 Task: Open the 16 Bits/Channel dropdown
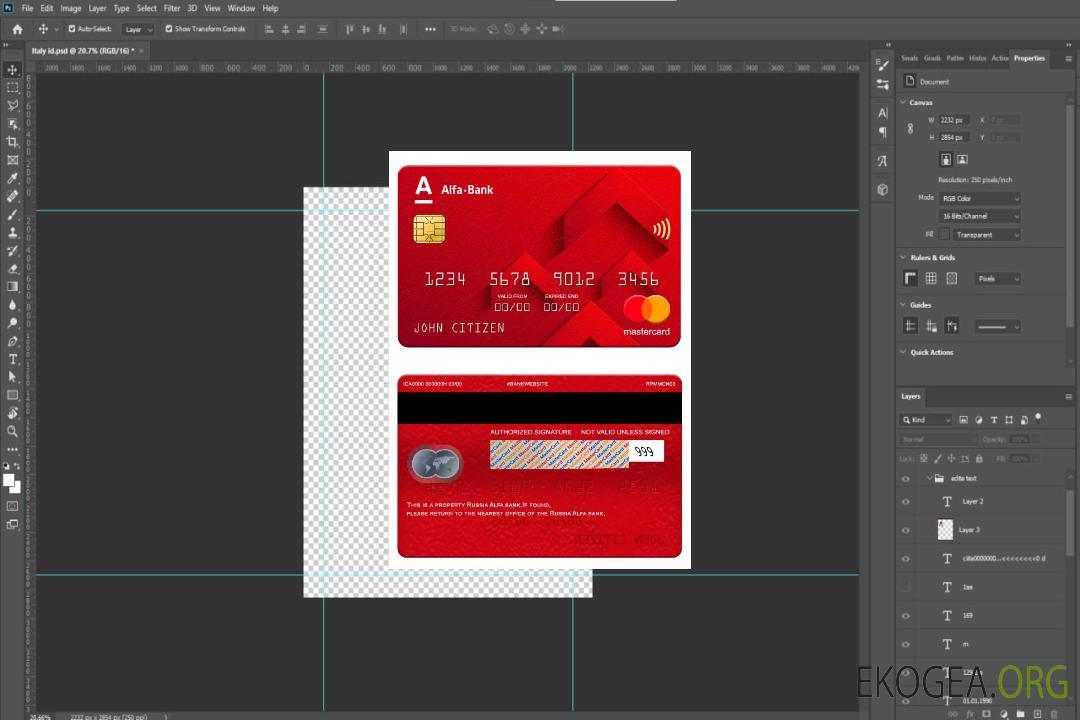tap(979, 216)
